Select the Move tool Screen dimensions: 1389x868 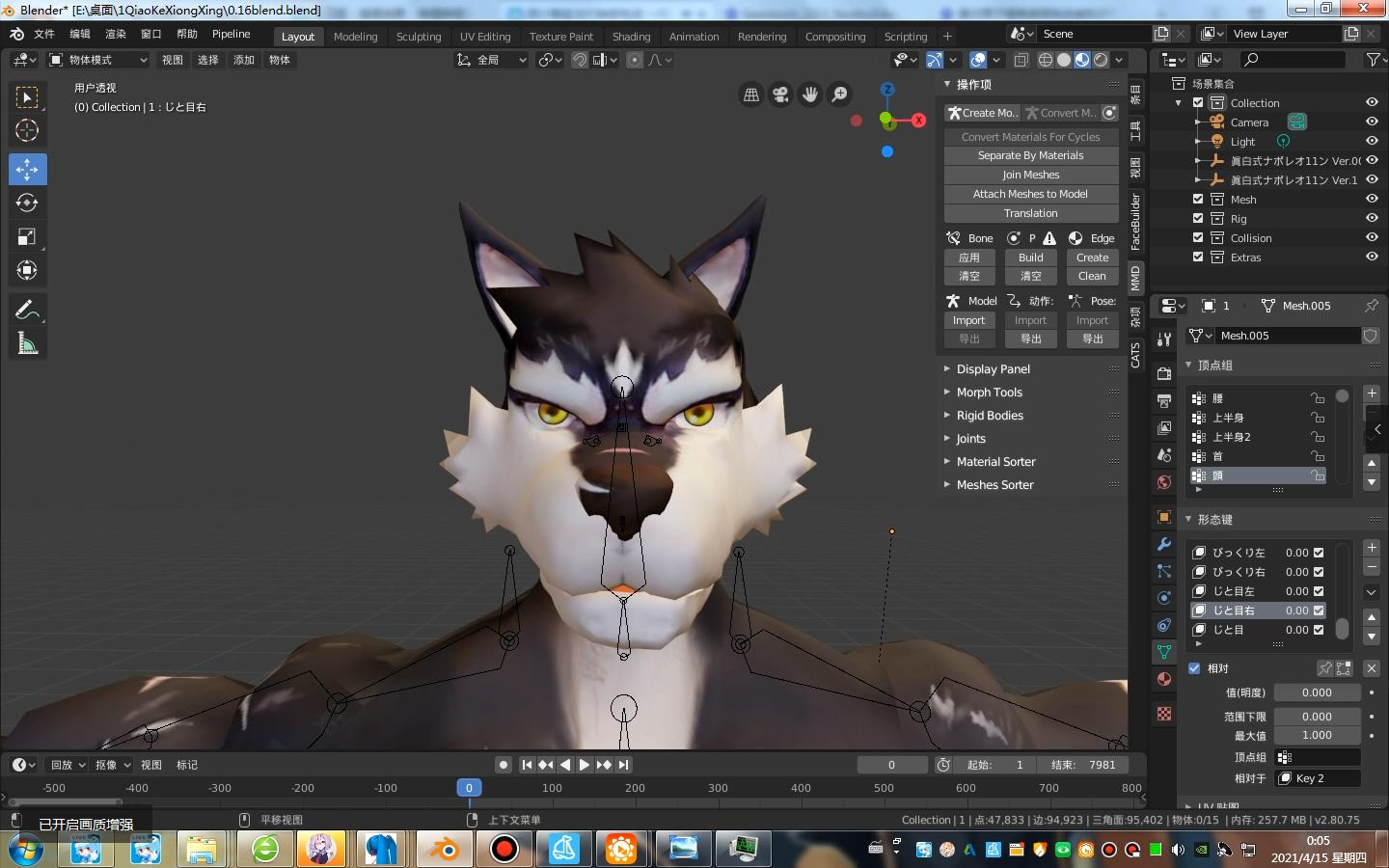coord(27,170)
